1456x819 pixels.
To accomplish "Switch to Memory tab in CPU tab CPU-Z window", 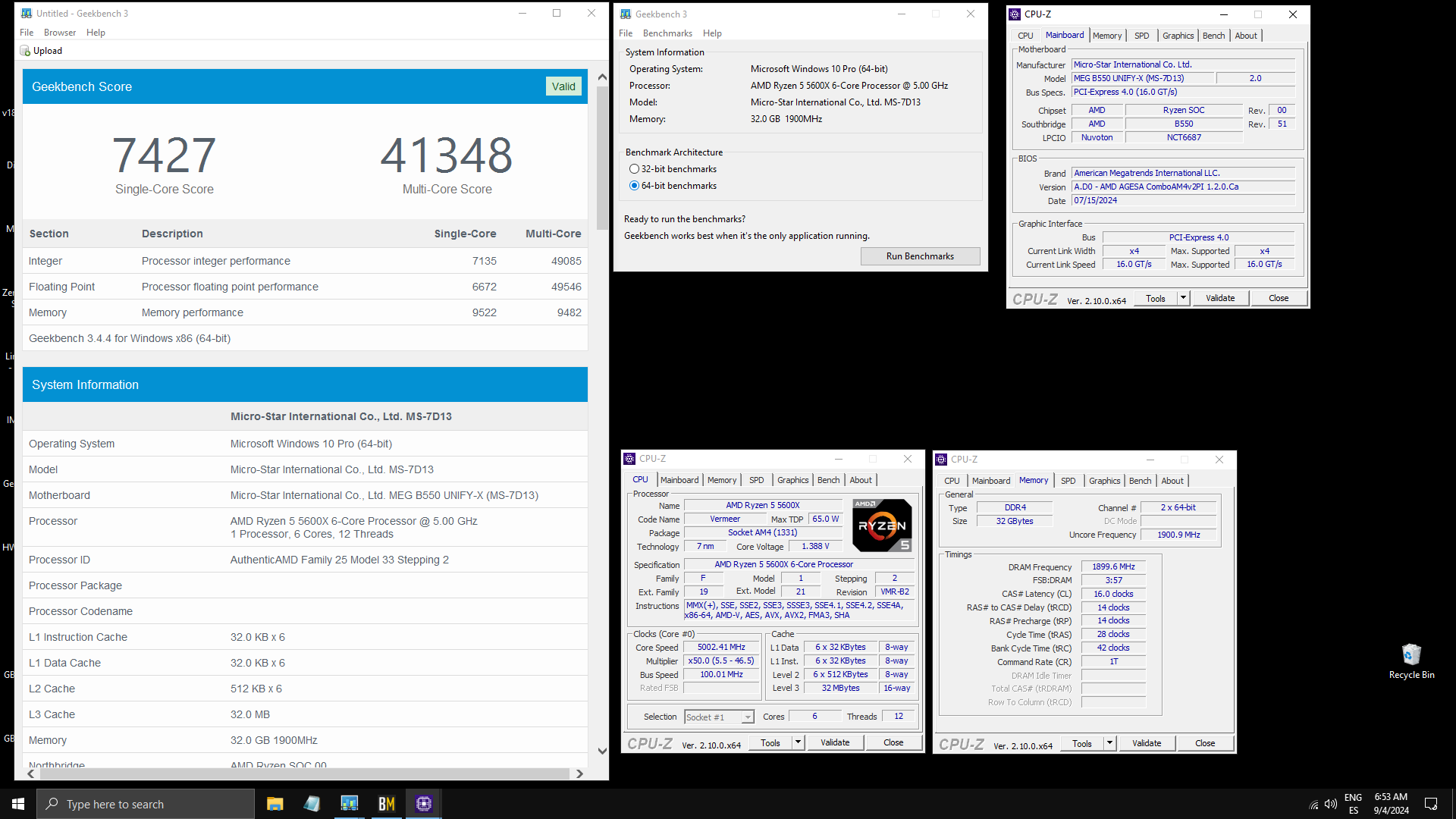I will click(722, 480).
